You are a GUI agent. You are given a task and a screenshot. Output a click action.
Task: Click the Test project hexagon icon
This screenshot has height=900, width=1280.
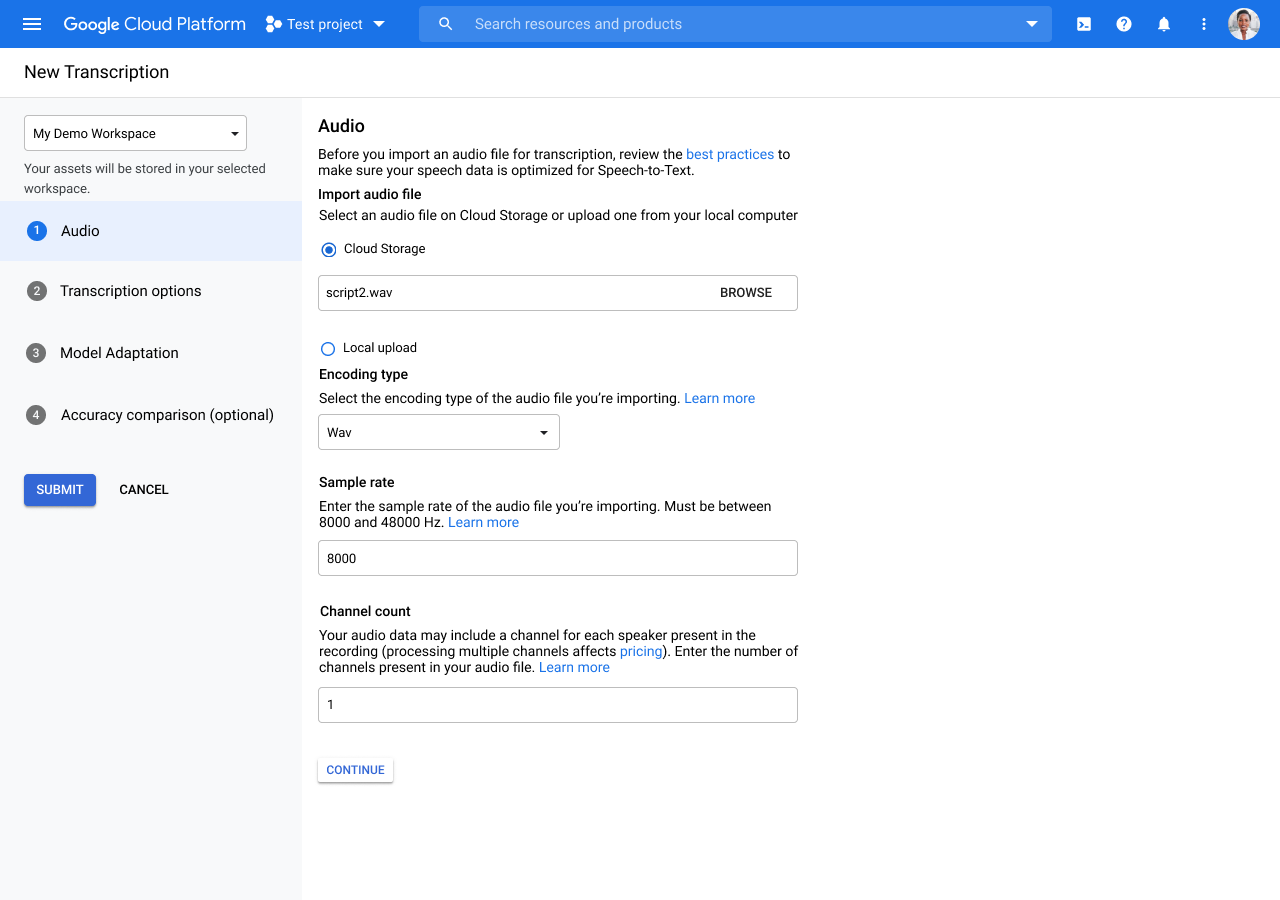pos(273,24)
